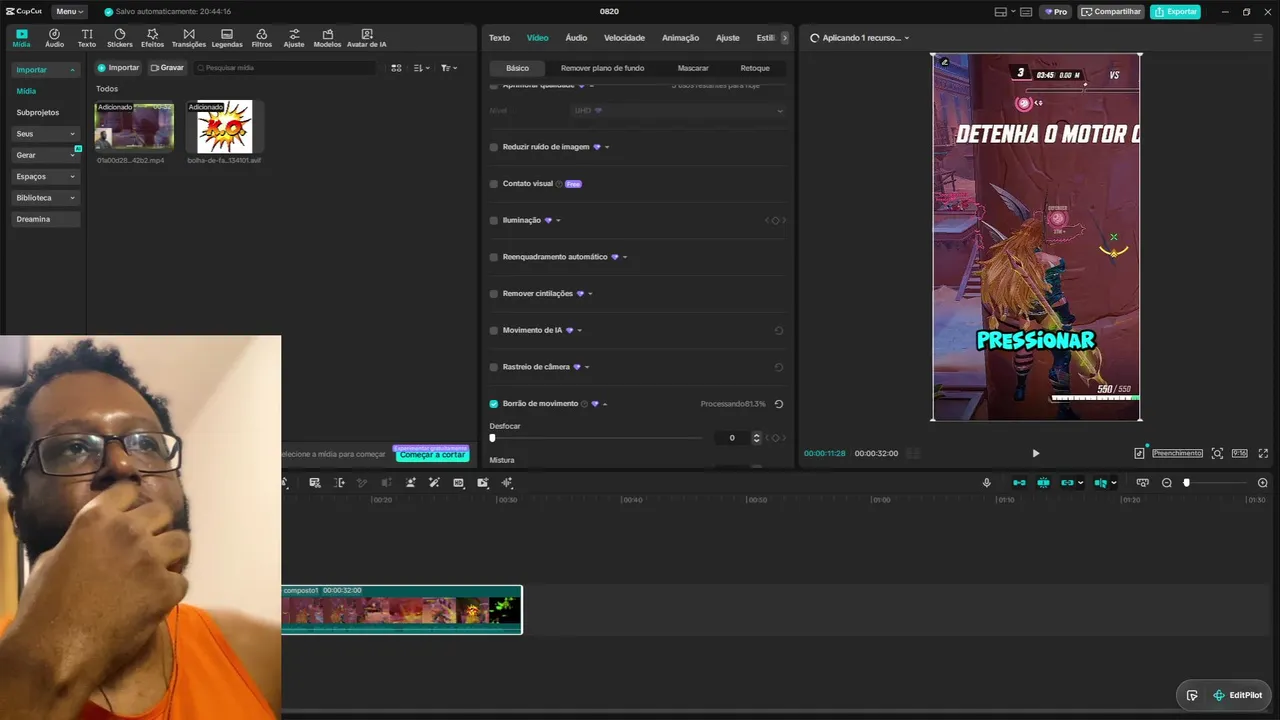Zoom in the timeline
The width and height of the screenshot is (1280, 720).
click(x=1262, y=483)
